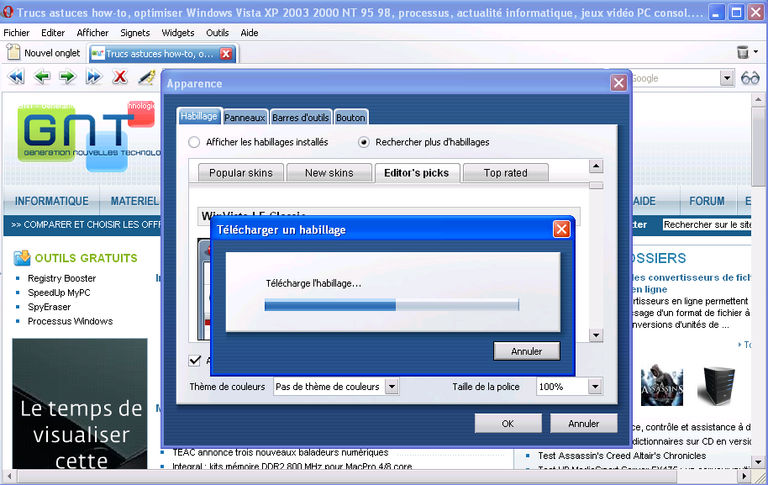The image size is (768, 485).
Task: Click OK in the Apparence dialog
Action: [508, 423]
